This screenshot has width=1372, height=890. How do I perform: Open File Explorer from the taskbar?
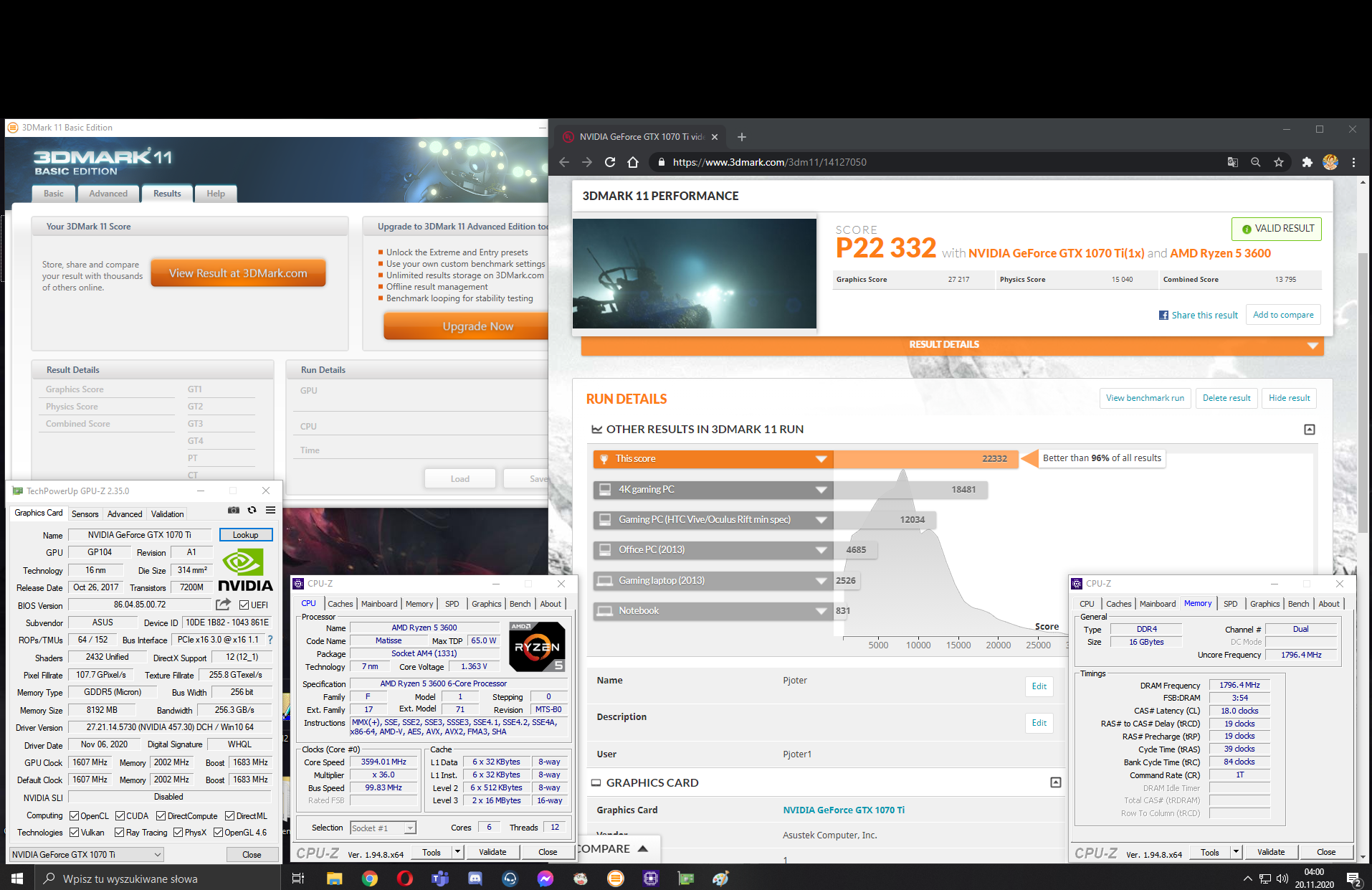point(334,878)
